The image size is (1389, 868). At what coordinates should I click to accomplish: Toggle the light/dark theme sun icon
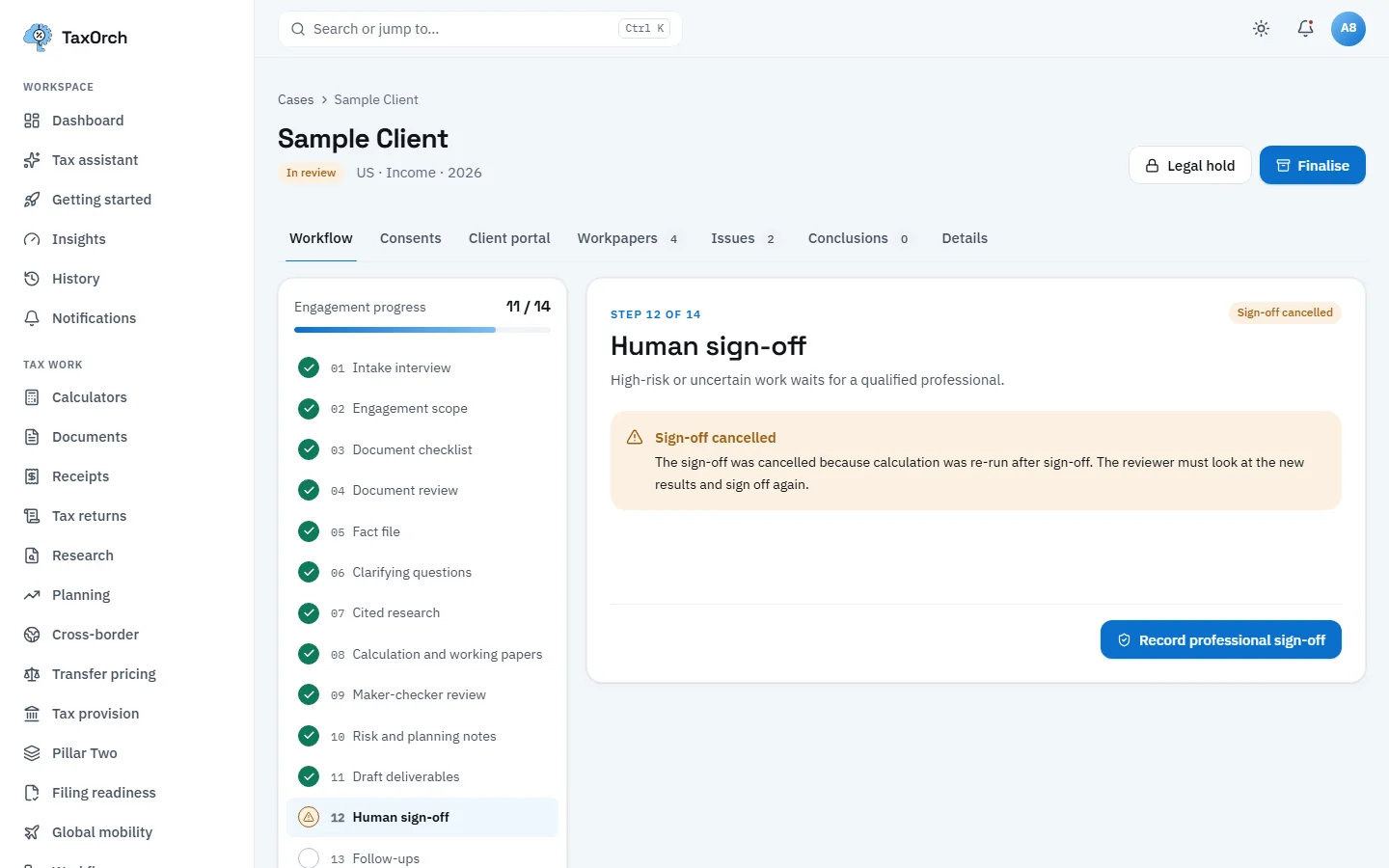pos(1261,29)
